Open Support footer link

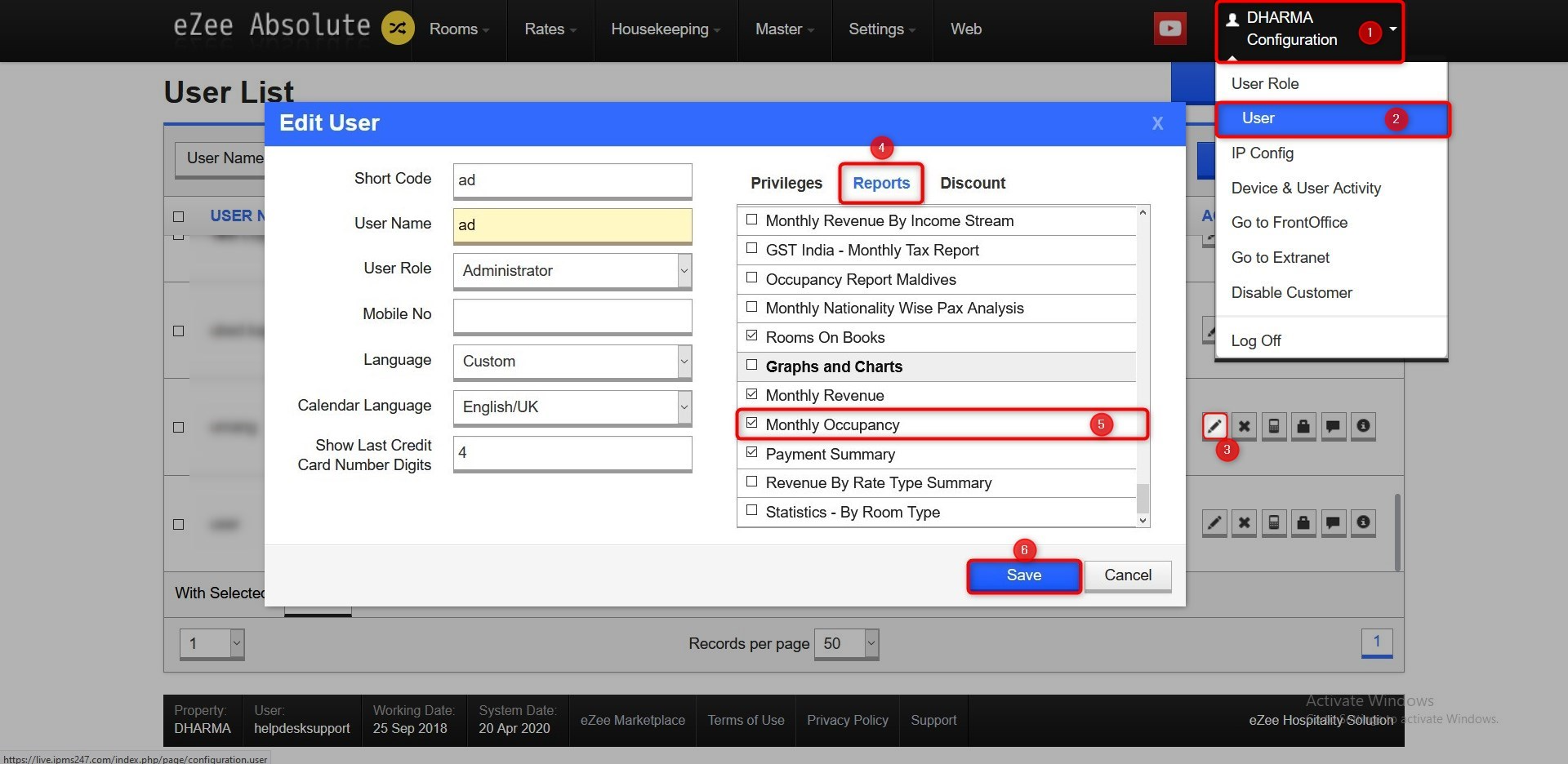pos(933,720)
